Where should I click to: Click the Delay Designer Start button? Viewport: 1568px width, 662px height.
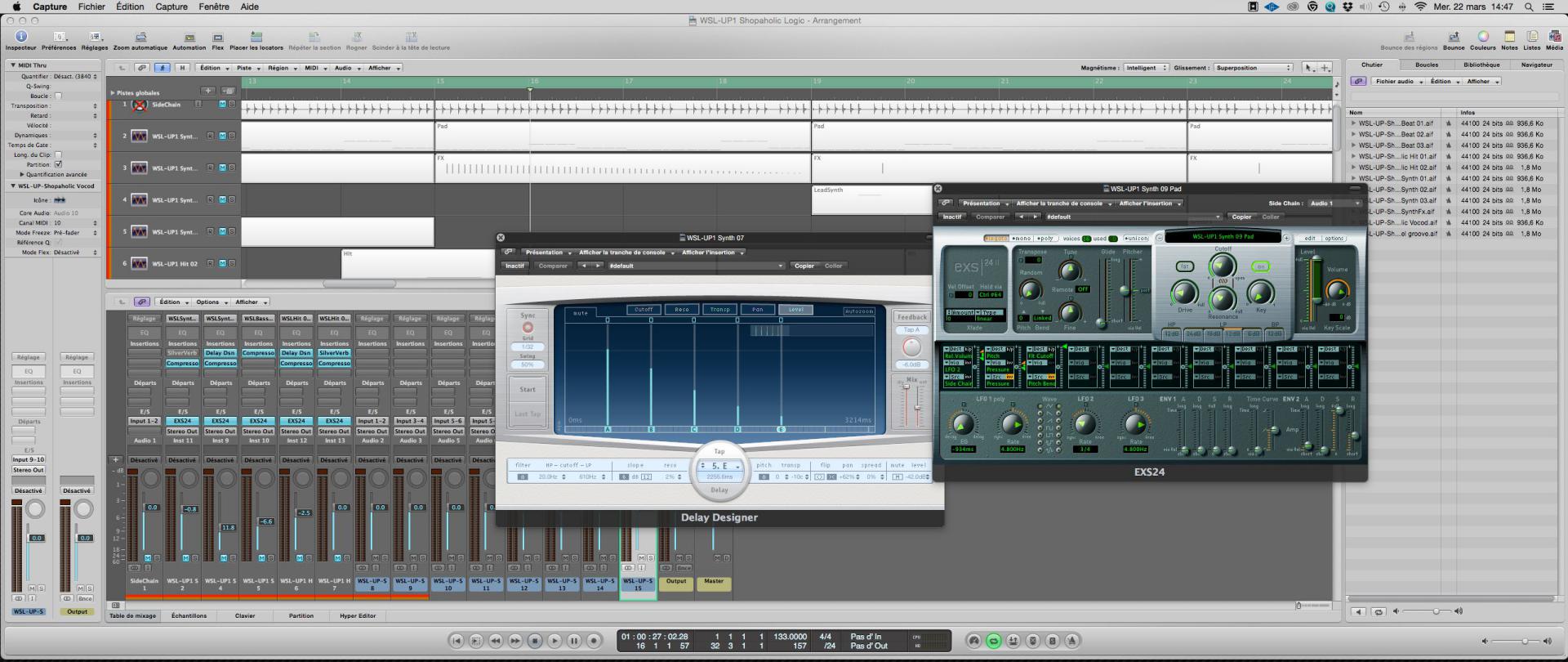coord(528,389)
